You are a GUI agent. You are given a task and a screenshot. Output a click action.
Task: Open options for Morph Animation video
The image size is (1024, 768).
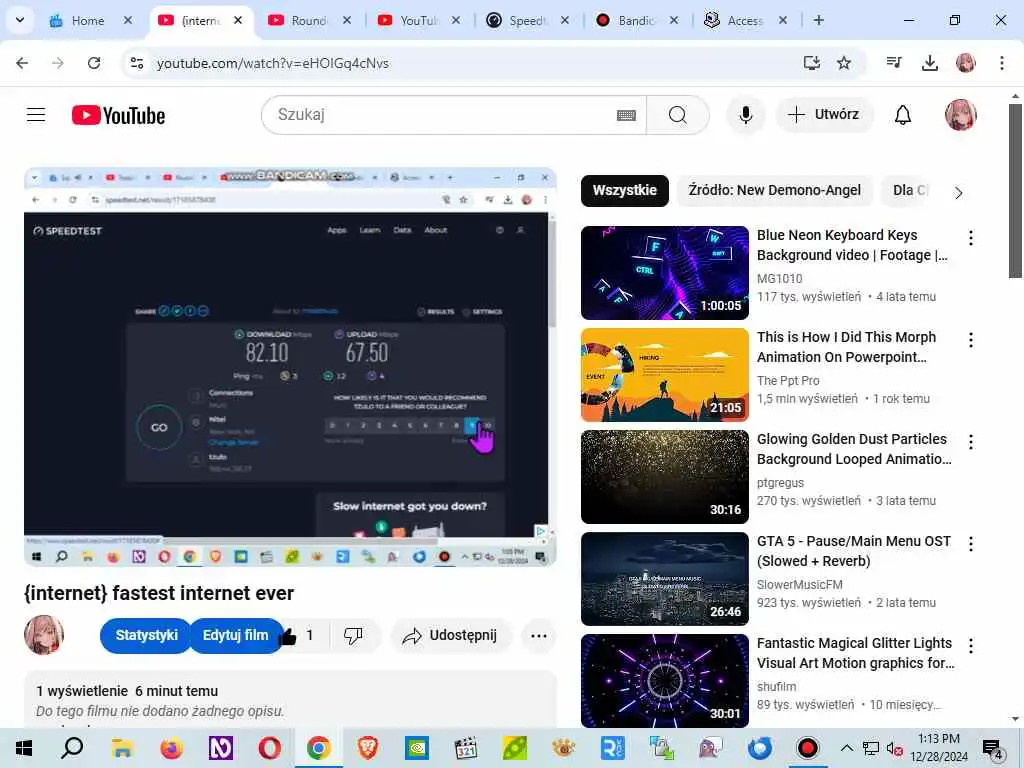[x=971, y=340]
